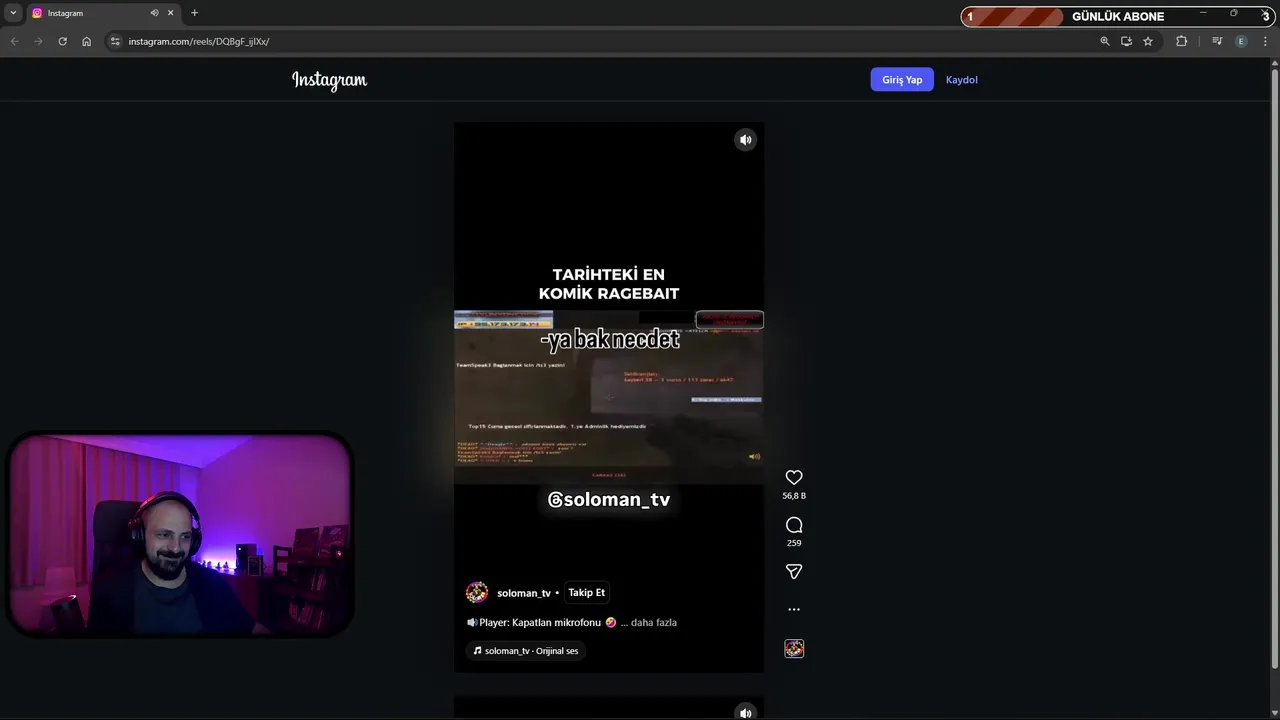Follow account with Takip Et button
The image size is (1280, 720).
[x=586, y=593]
